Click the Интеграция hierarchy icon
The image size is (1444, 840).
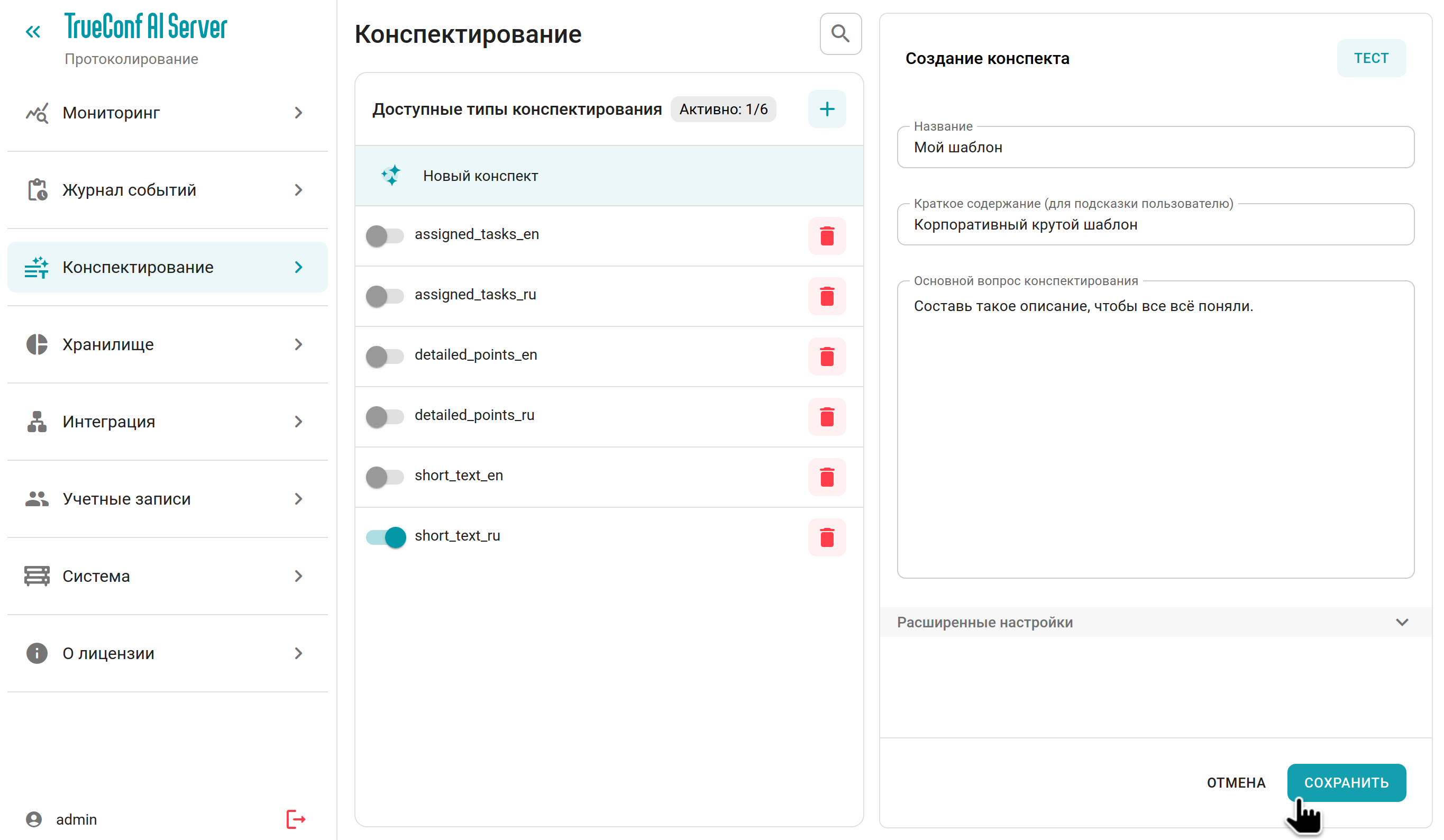[x=36, y=422]
